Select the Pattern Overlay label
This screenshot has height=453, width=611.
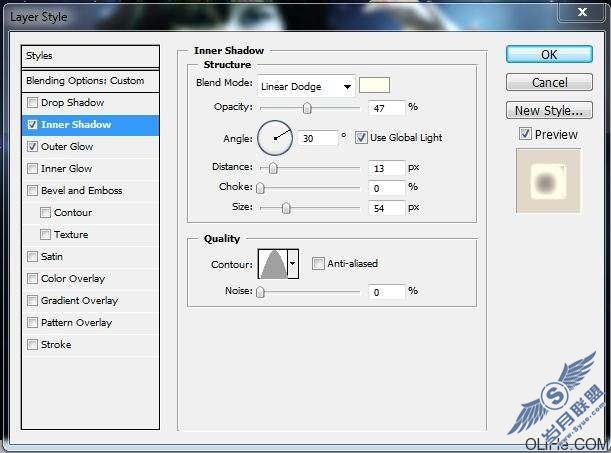coord(77,323)
